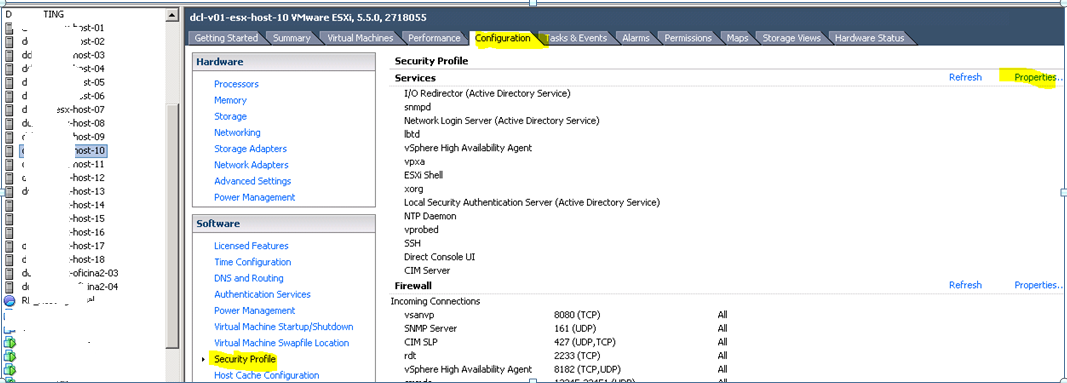1067x383 pixels.
Task: Click the server icon next to esx-host-07
Action: [10, 110]
